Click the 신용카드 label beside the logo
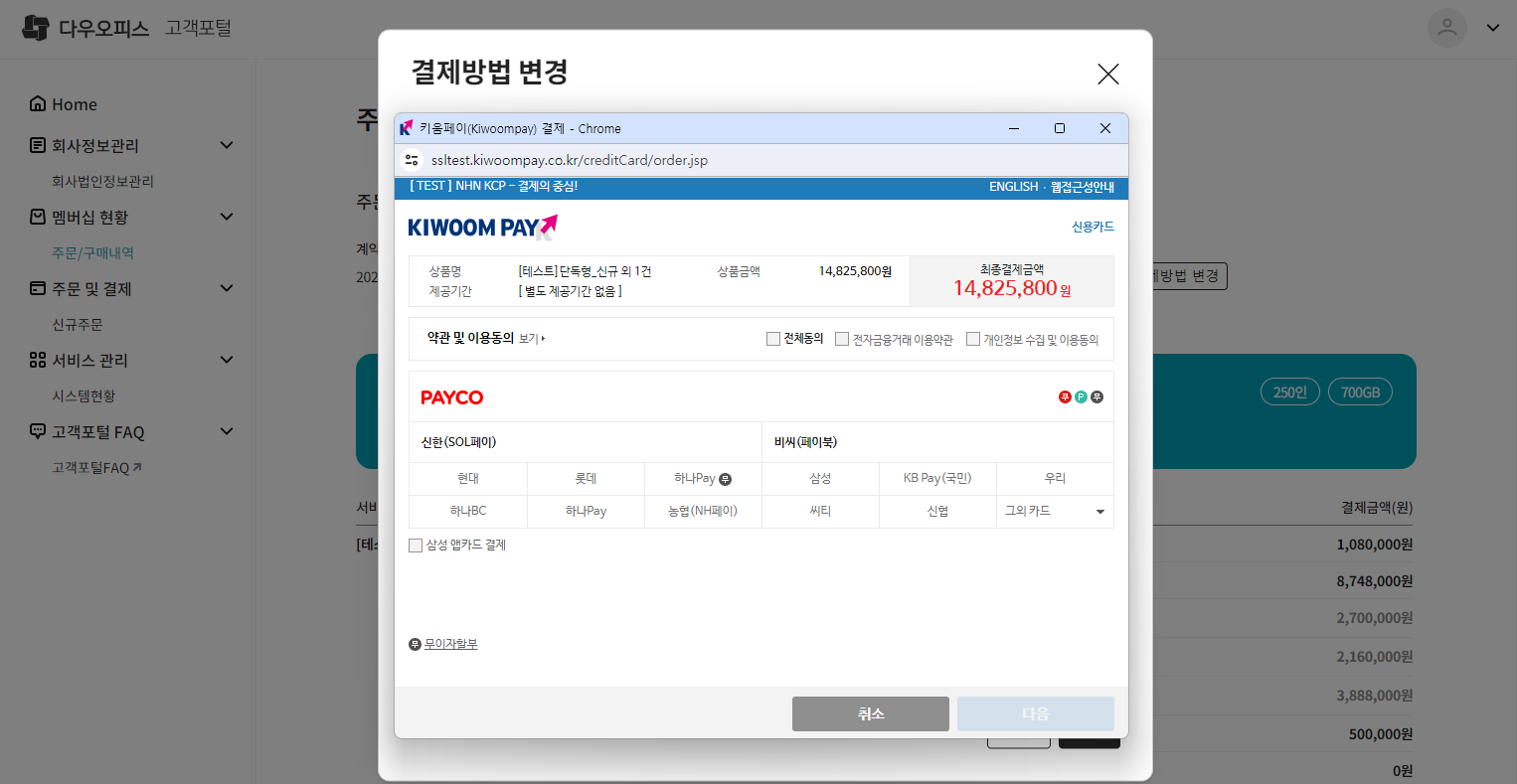This screenshot has width=1517, height=784. point(1093,228)
